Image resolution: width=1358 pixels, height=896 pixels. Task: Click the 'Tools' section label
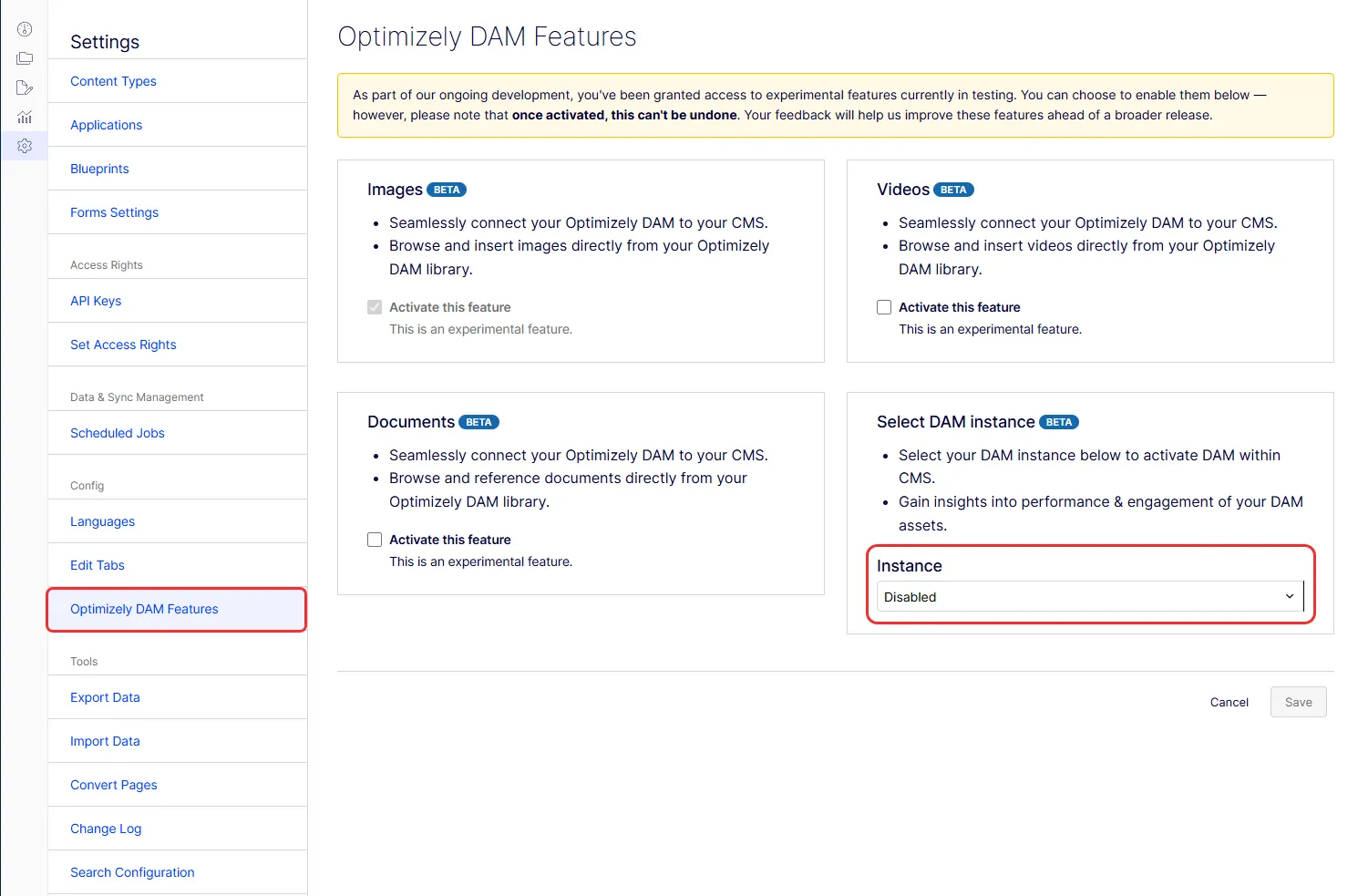click(x=84, y=662)
